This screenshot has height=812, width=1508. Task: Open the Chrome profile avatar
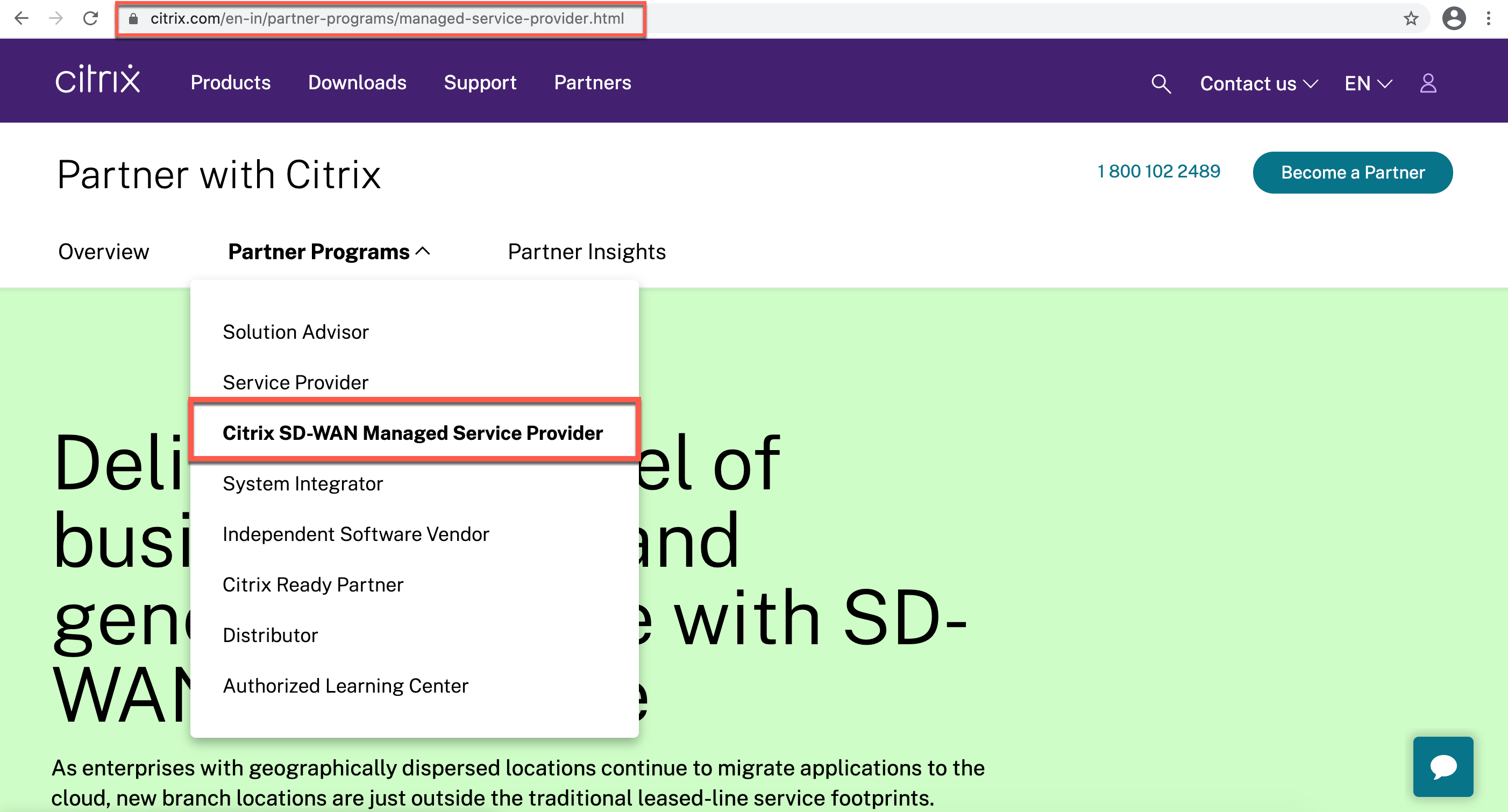(1454, 19)
